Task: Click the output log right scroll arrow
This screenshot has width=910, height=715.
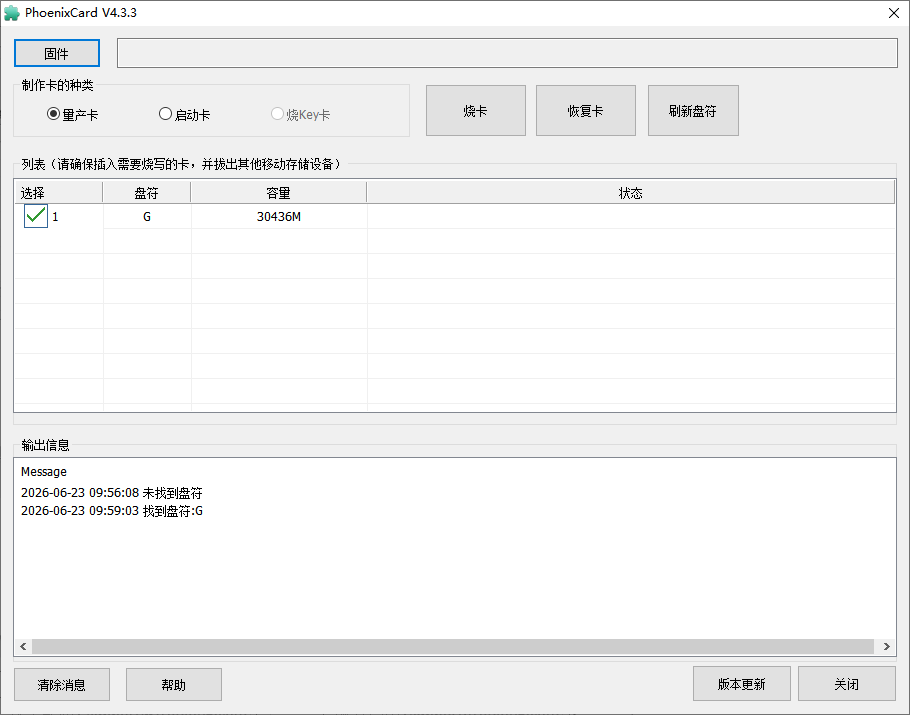Action: (x=886, y=647)
